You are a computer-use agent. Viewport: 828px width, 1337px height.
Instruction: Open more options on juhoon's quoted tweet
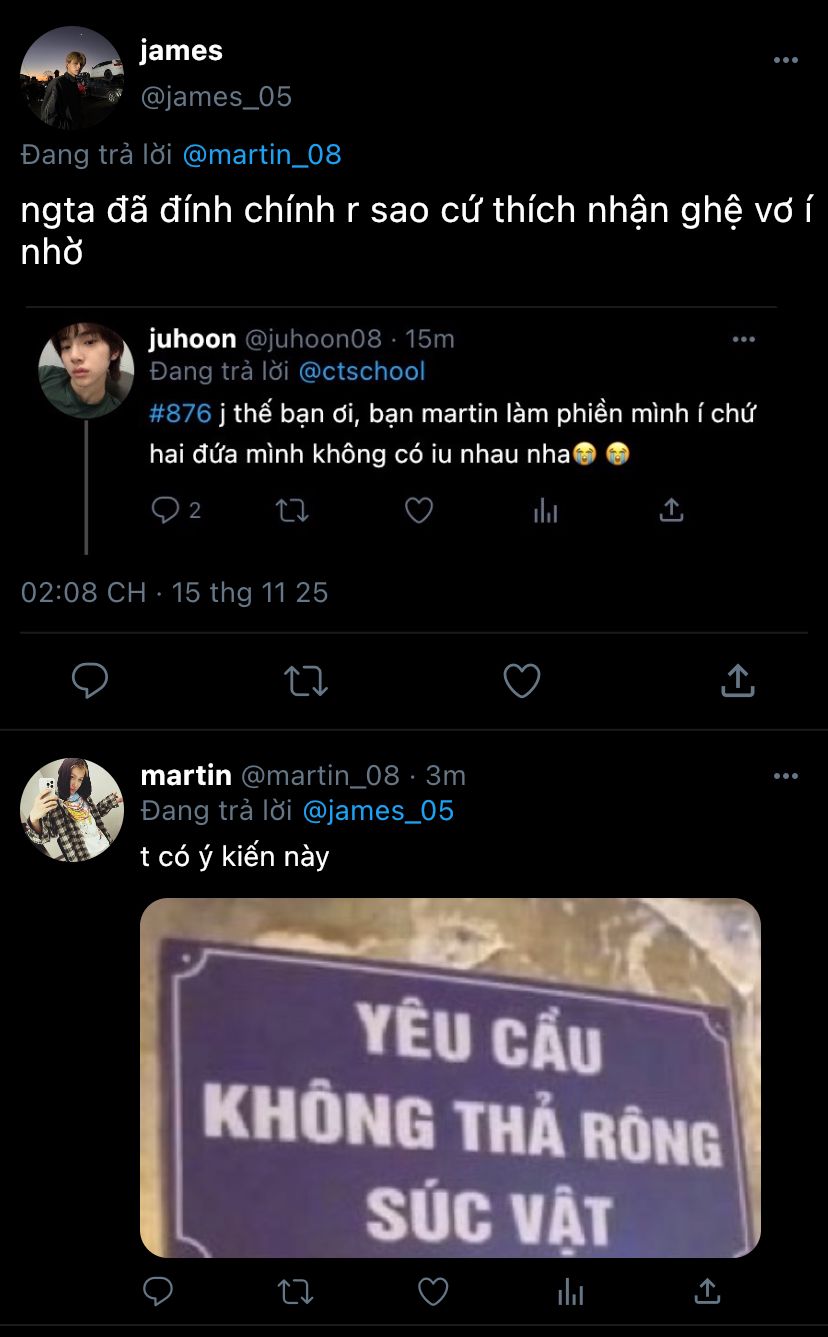click(744, 340)
